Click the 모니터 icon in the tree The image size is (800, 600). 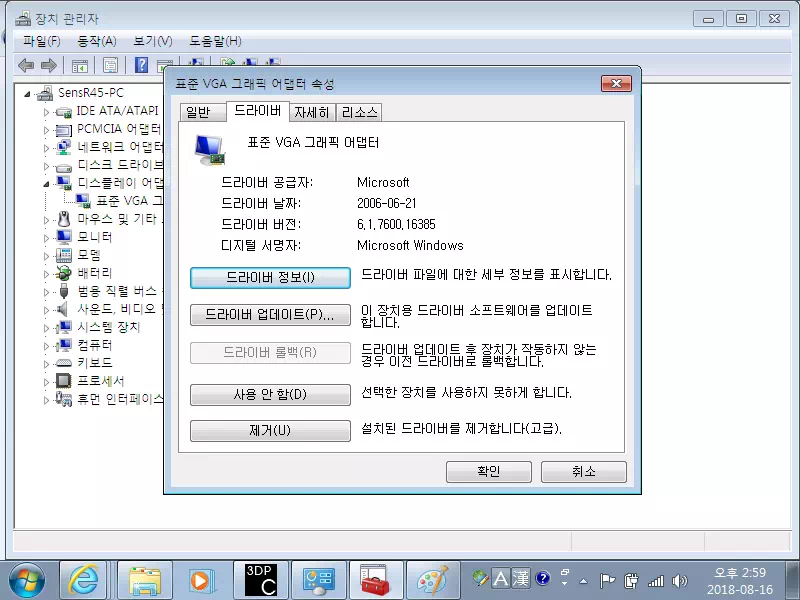pyautogui.click(x=64, y=237)
